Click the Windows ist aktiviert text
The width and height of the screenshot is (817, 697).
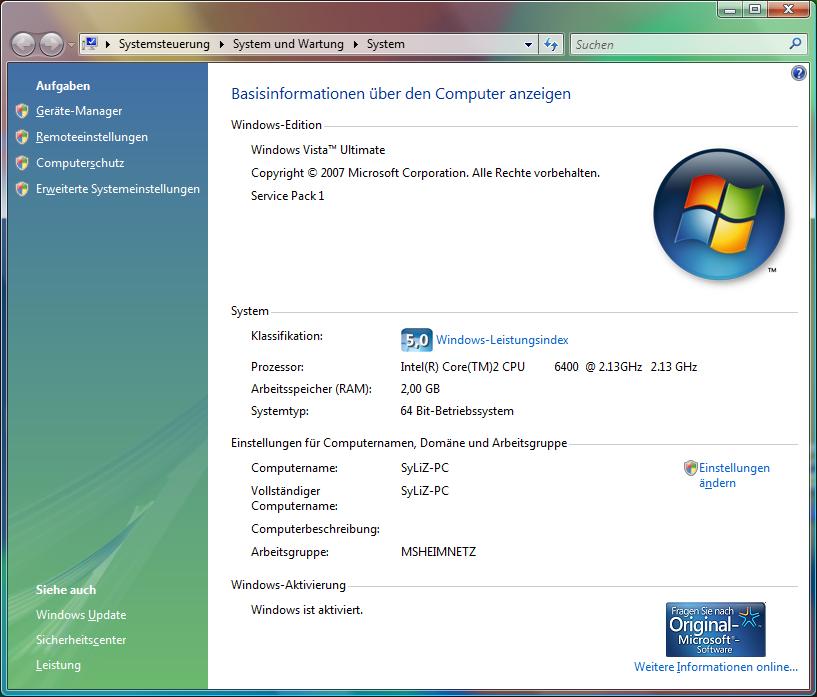(x=307, y=610)
